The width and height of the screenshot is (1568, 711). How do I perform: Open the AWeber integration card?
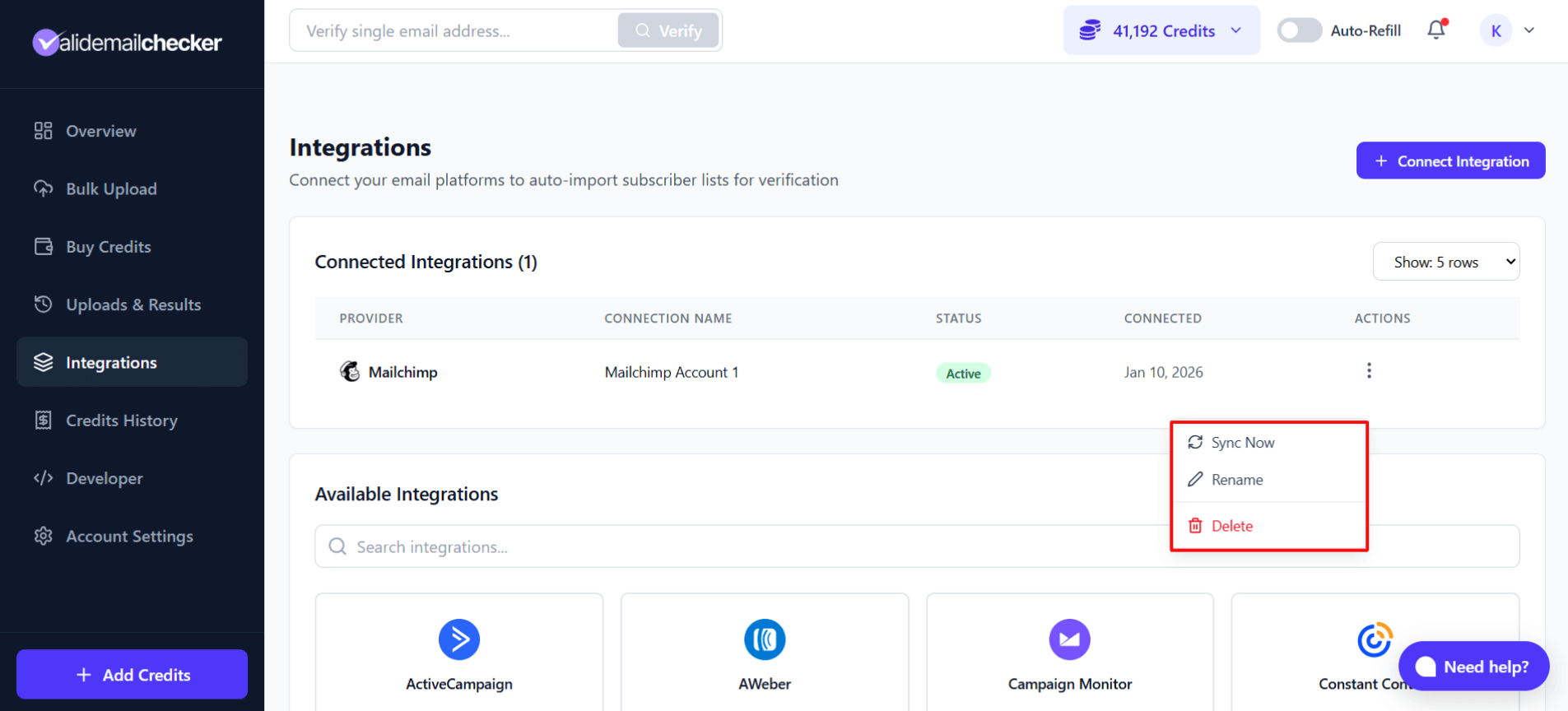(765, 652)
